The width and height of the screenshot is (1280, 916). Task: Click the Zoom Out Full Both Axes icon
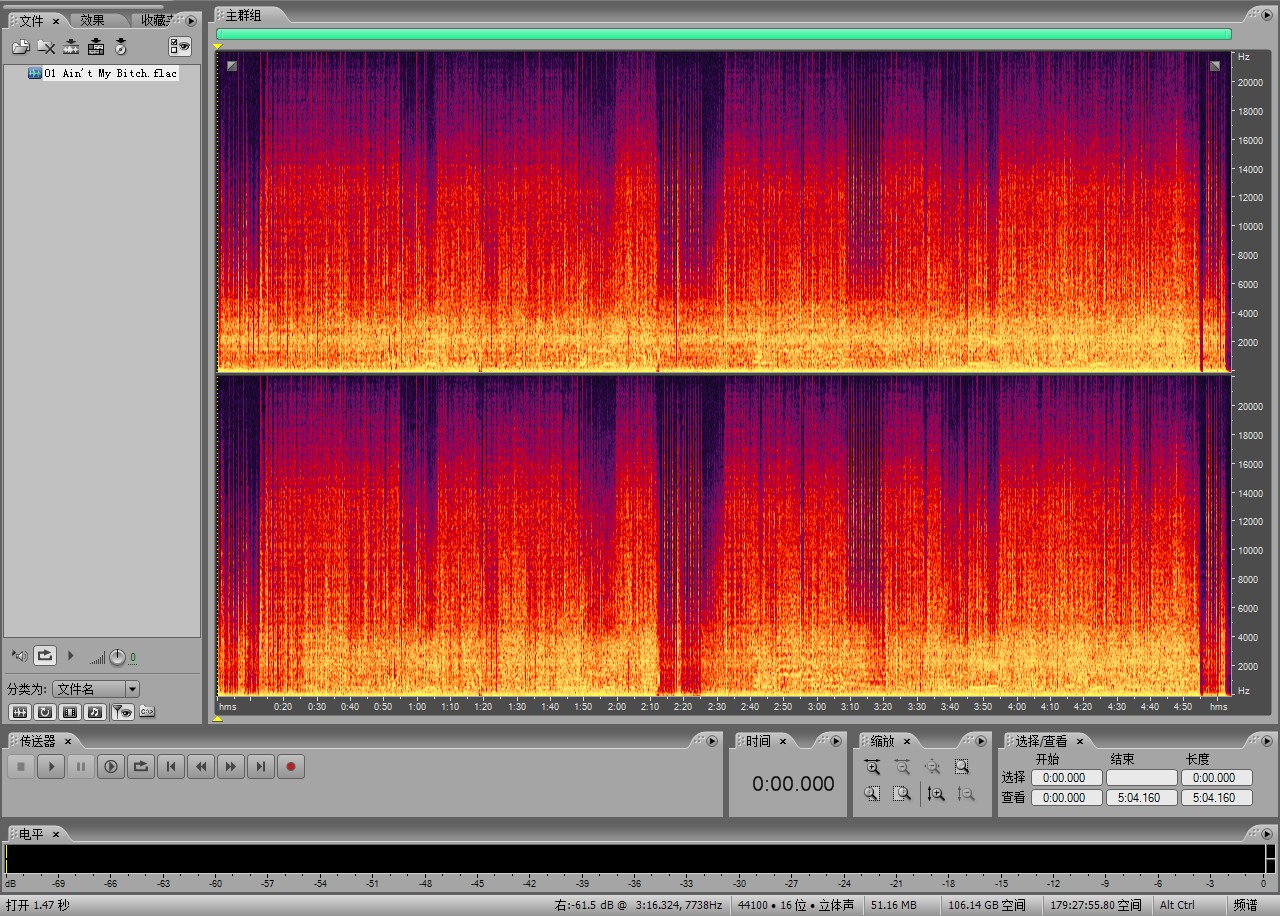(932, 767)
